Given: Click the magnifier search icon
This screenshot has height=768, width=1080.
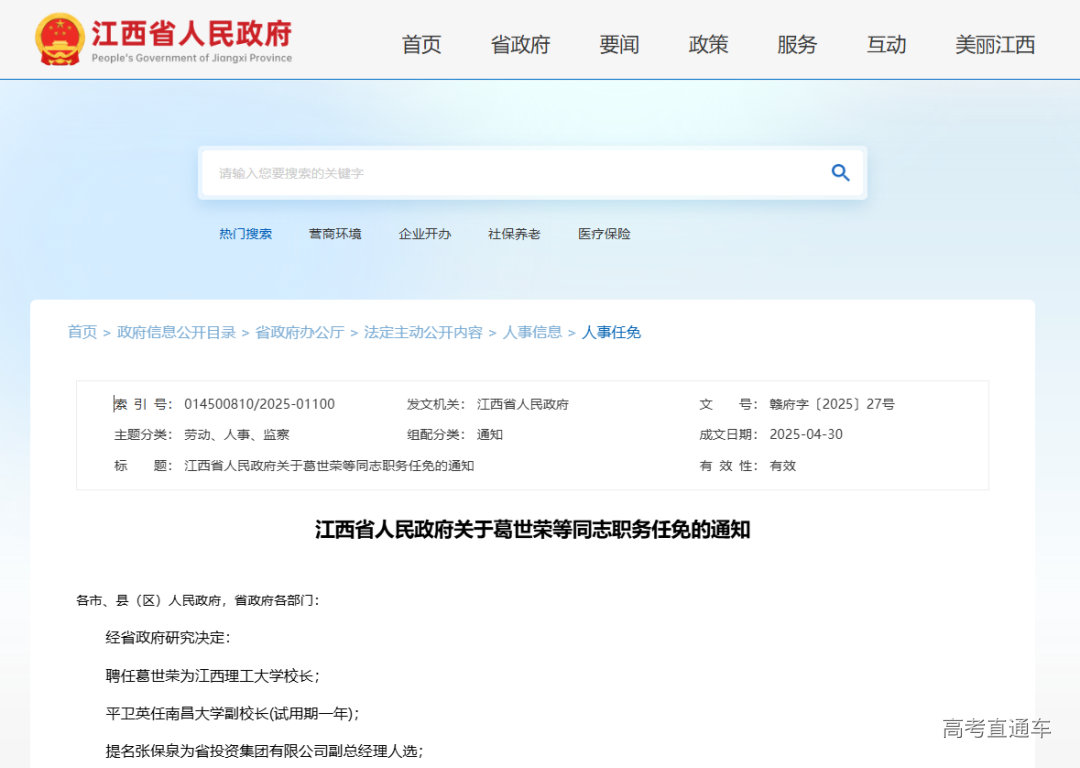Looking at the screenshot, I should (x=840, y=172).
